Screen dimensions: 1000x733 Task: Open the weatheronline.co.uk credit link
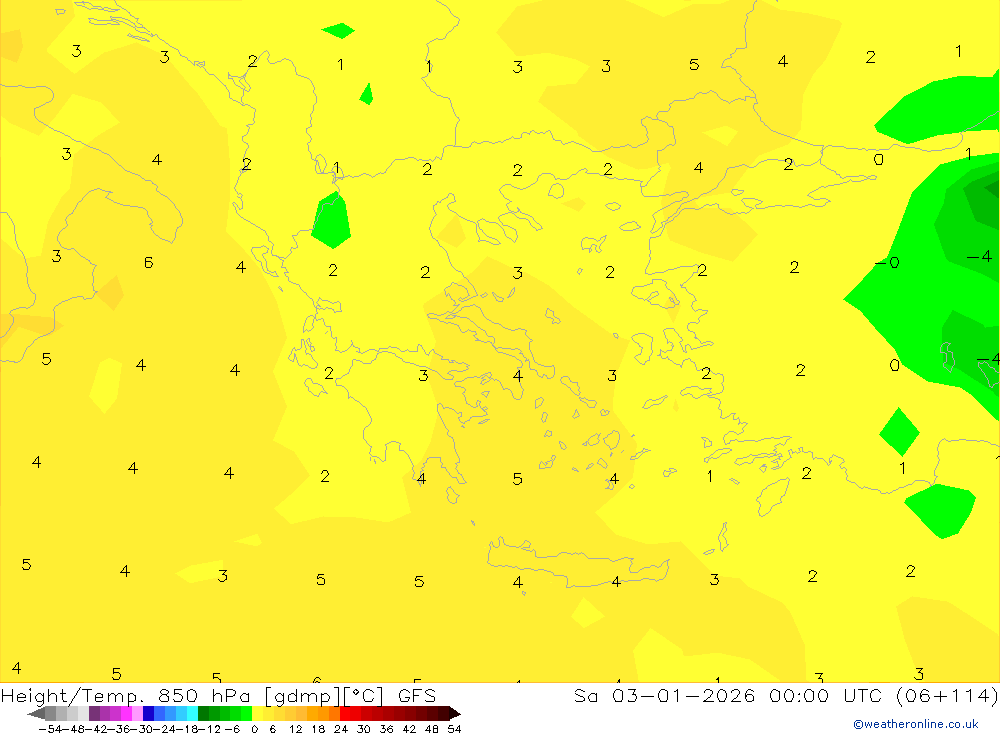coord(916,724)
